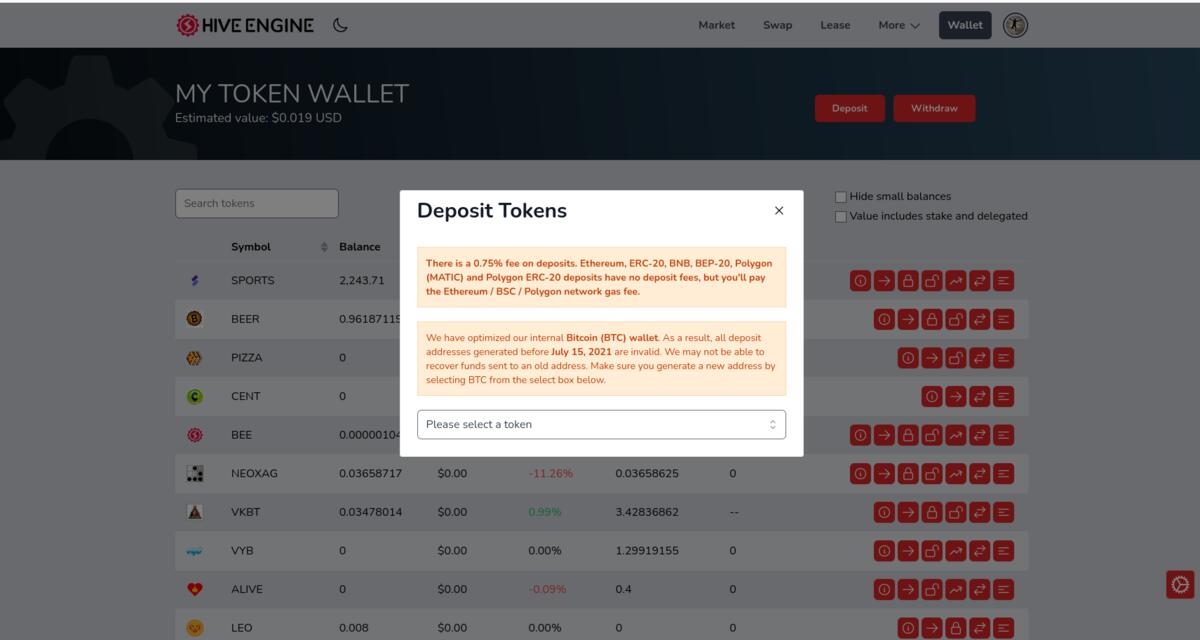Click the NEOXAG token logo icon
The image size is (1200, 640).
point(195,473)
